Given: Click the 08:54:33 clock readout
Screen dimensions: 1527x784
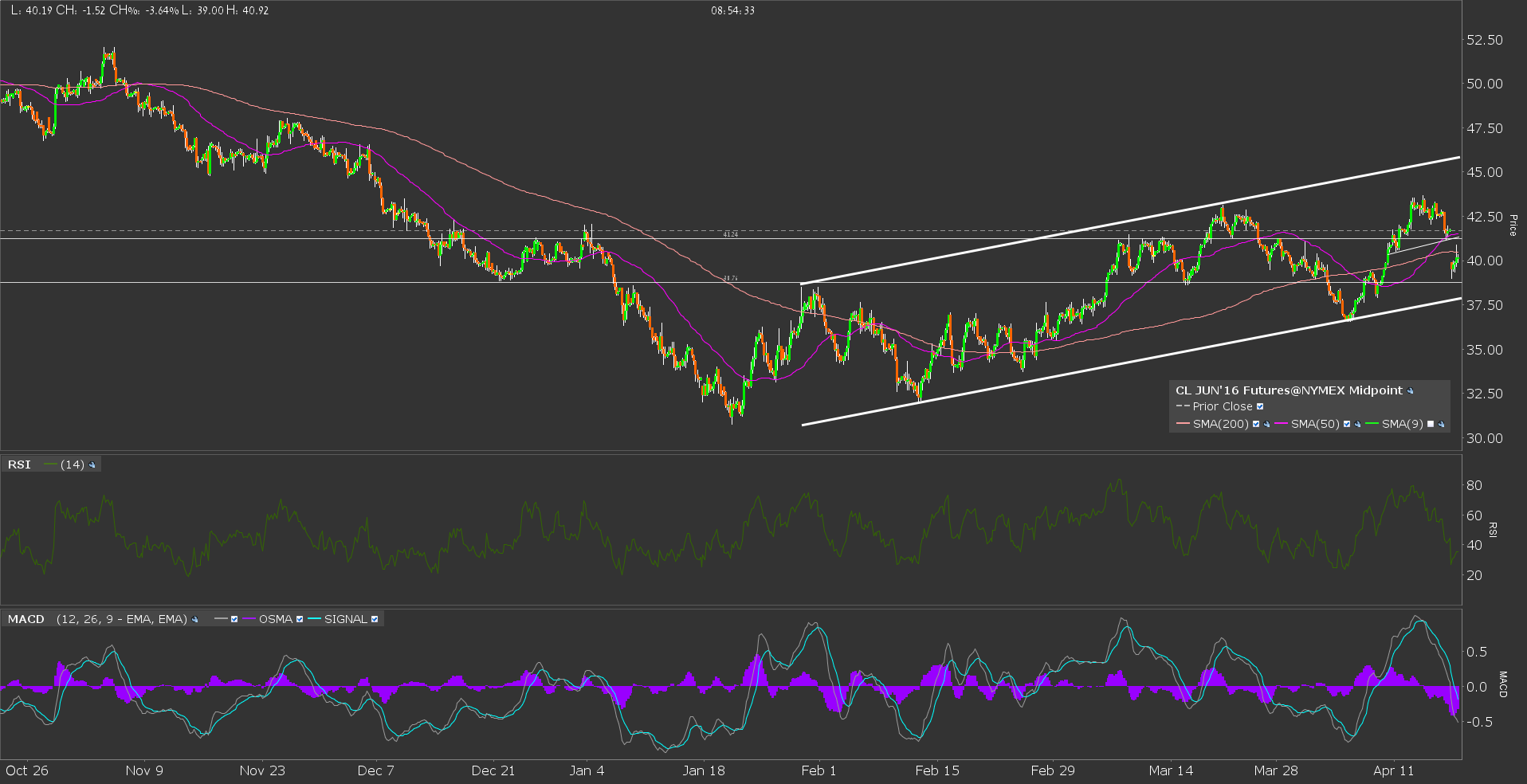Looking at the screenshot, I should (733, 11).
